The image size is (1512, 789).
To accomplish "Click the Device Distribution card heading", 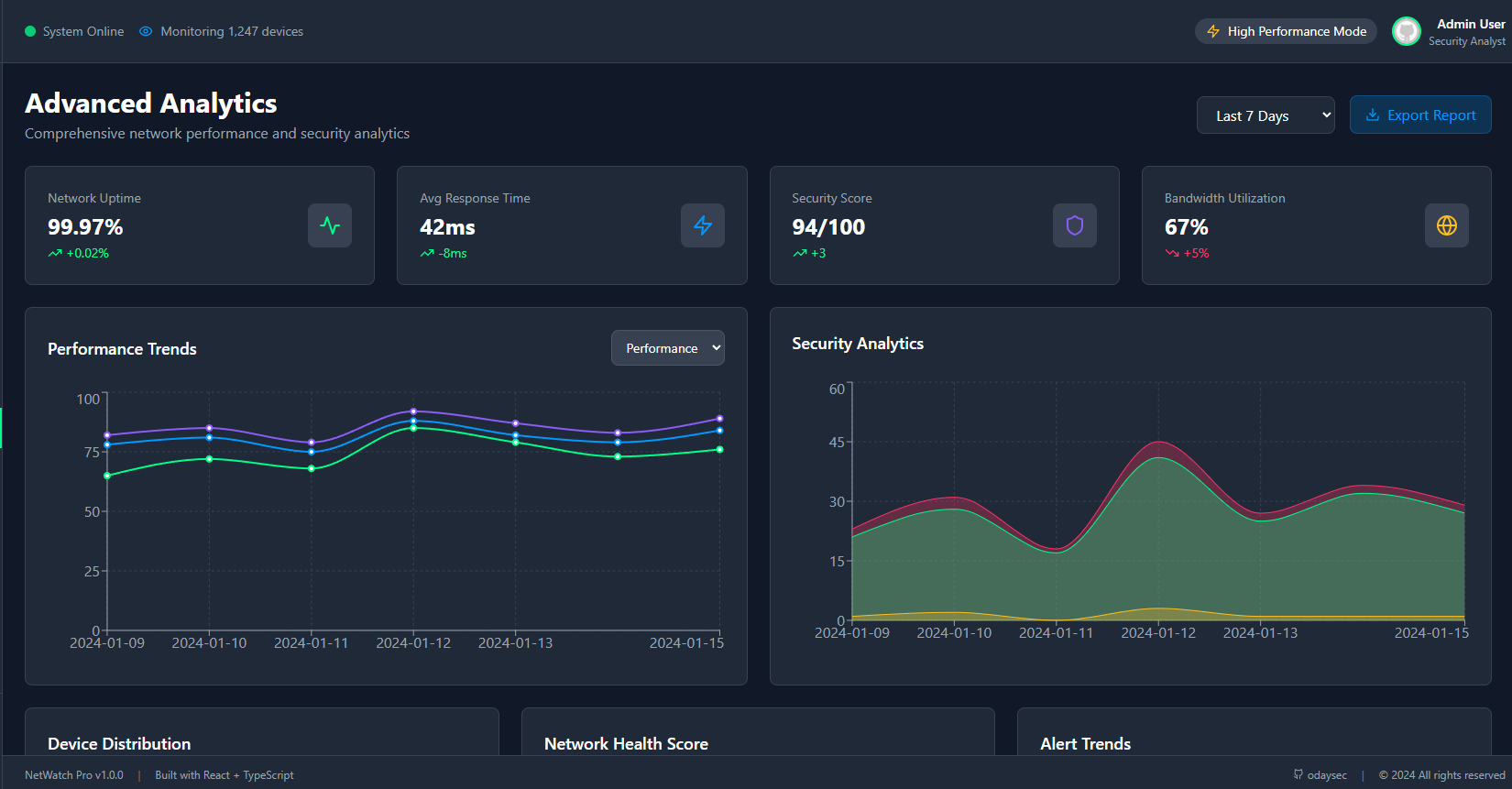I will tap(119, 744).
